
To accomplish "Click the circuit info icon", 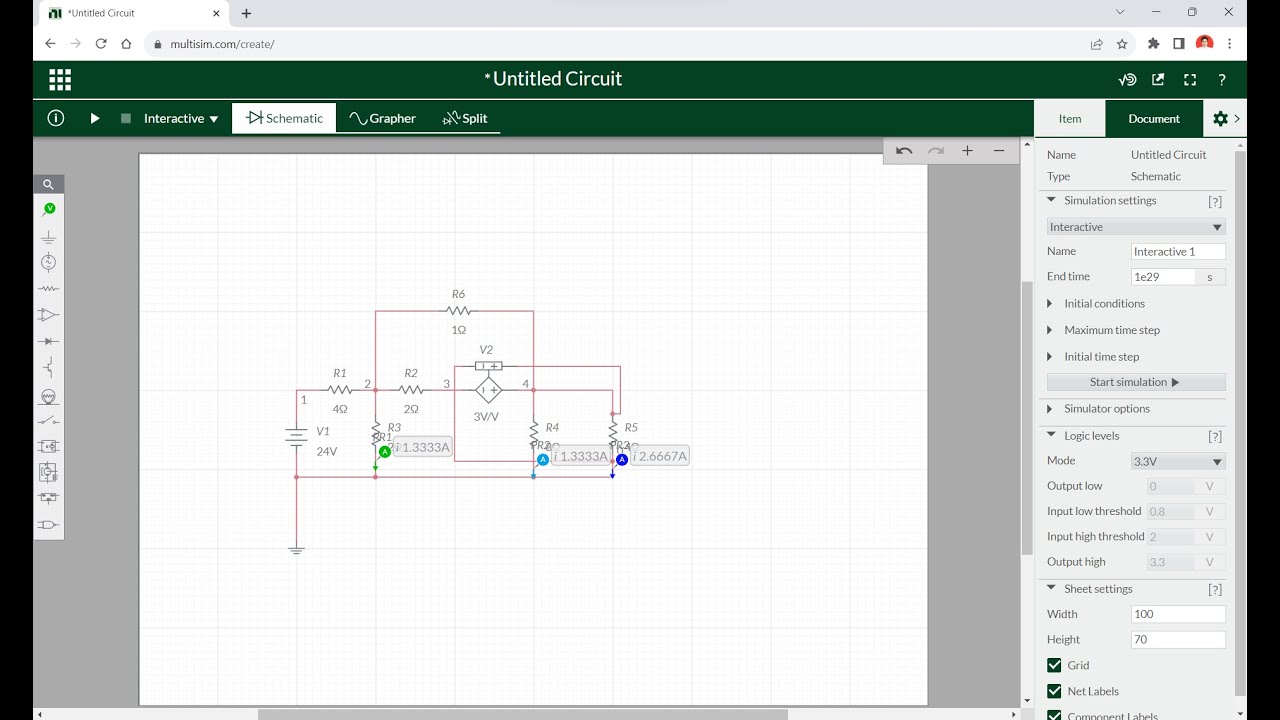I will tap(56, 118).
